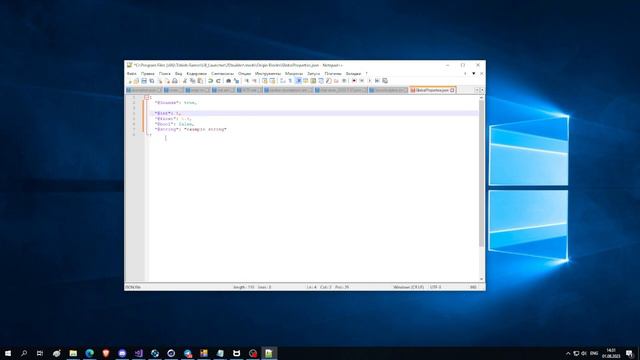
Task: Click the Undo toolbar icon
Action: point(210,81)
